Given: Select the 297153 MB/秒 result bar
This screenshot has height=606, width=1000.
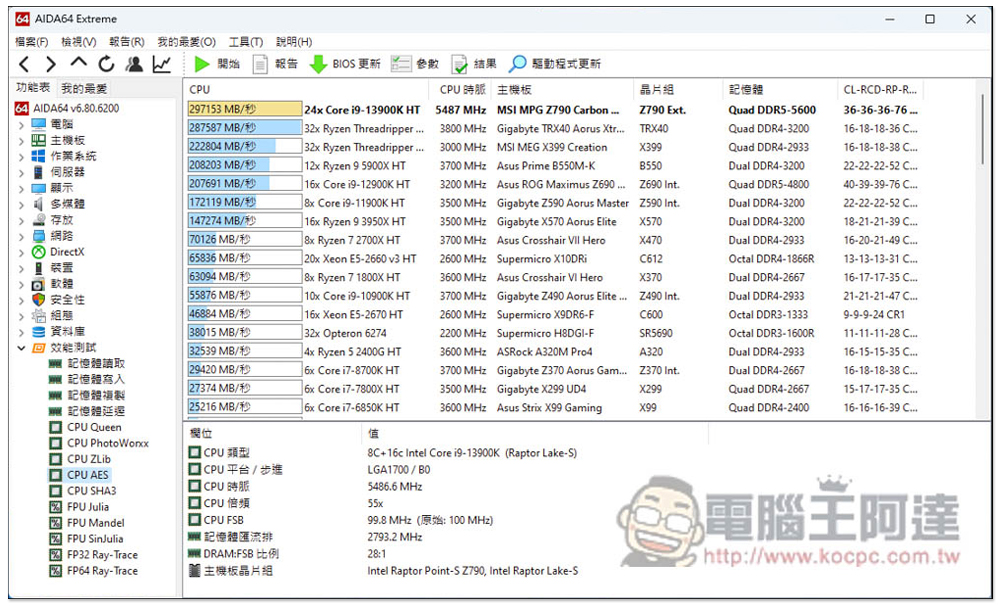Looking at the screenshot, I should (x=244, y=110).
